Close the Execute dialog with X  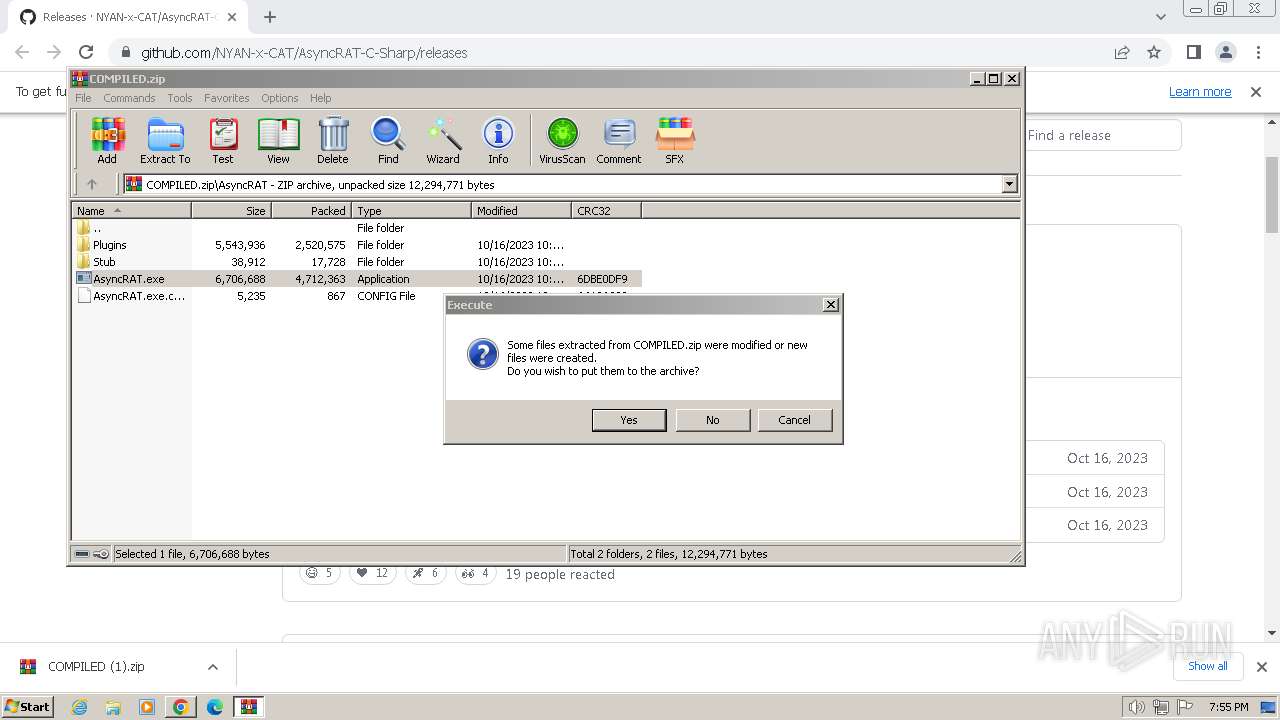[x=830, y=305]
